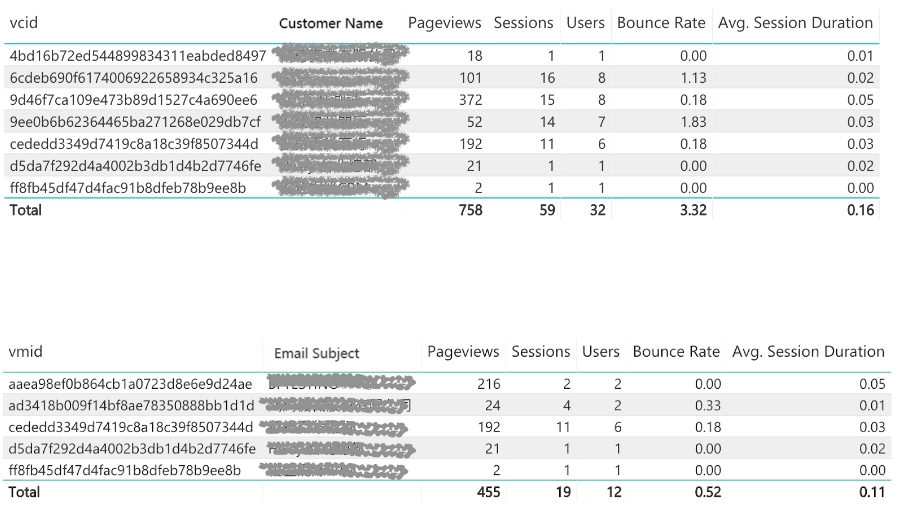Image resolution: width=904 pixels, height=511 pixels.
Task: Click the Pageviews value 216
Action: coord(487,384)
